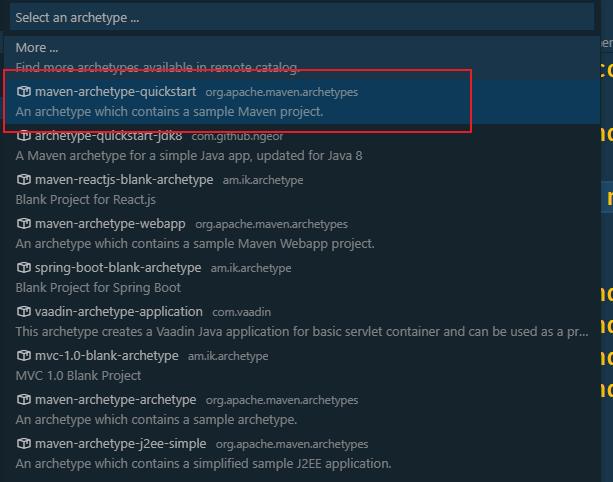Viewport: 613px width, 482px height.
Task: Click package icon beside vaadin-archetype-application
Action: click(24, 312)
